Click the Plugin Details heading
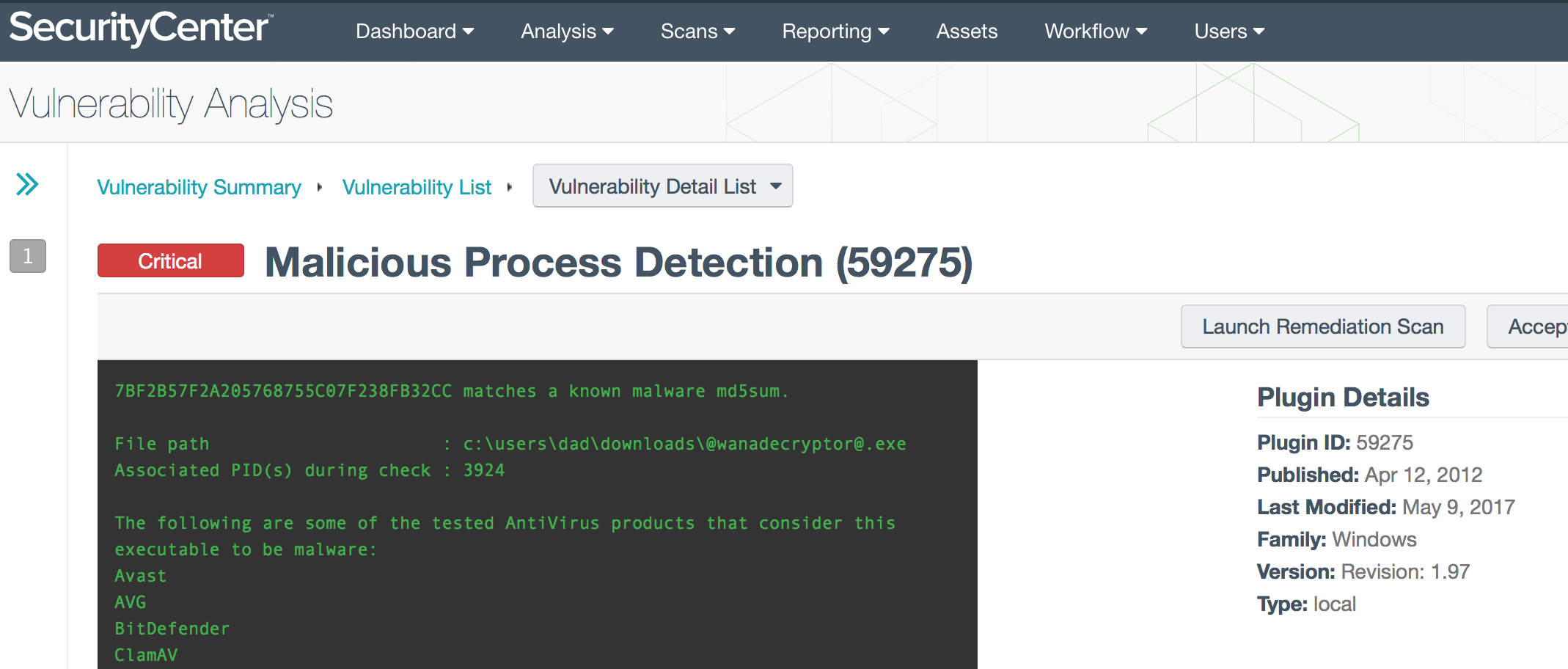 1343,397
